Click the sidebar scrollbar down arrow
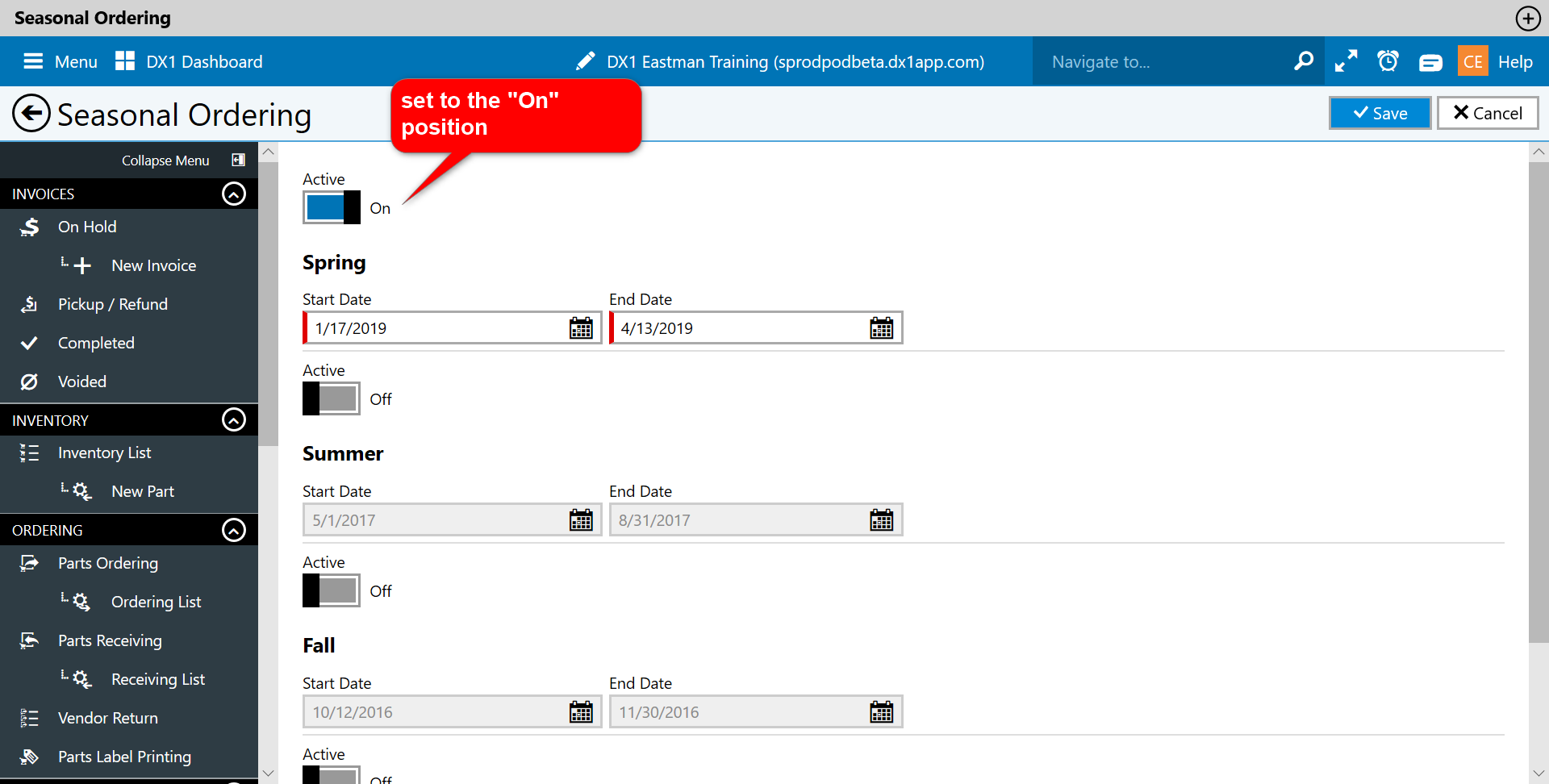This screenshot has height=784, width=1549. point(269,773)
